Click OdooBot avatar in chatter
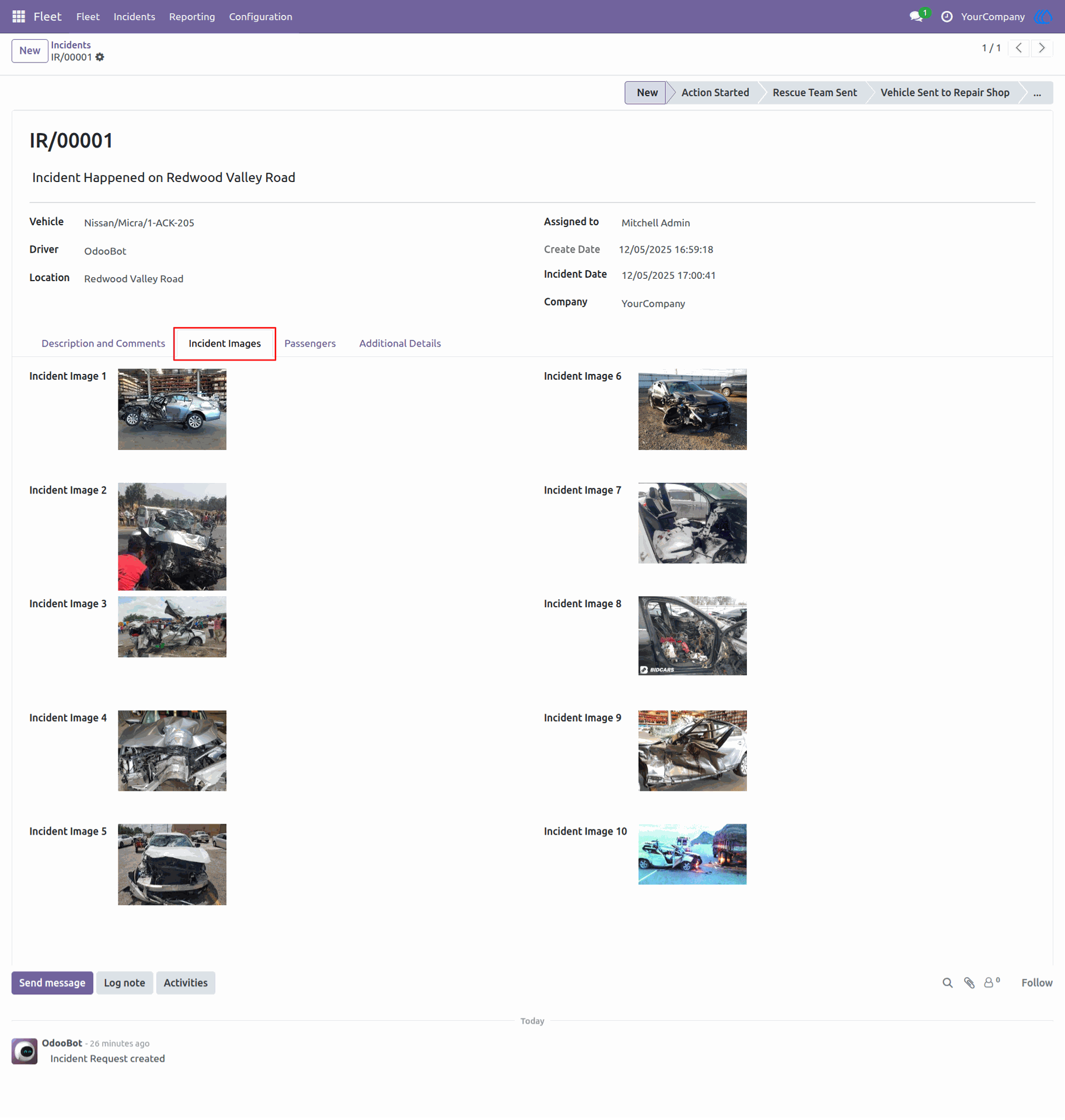Viewport: 1065px width, 1120px height. 25,1051
